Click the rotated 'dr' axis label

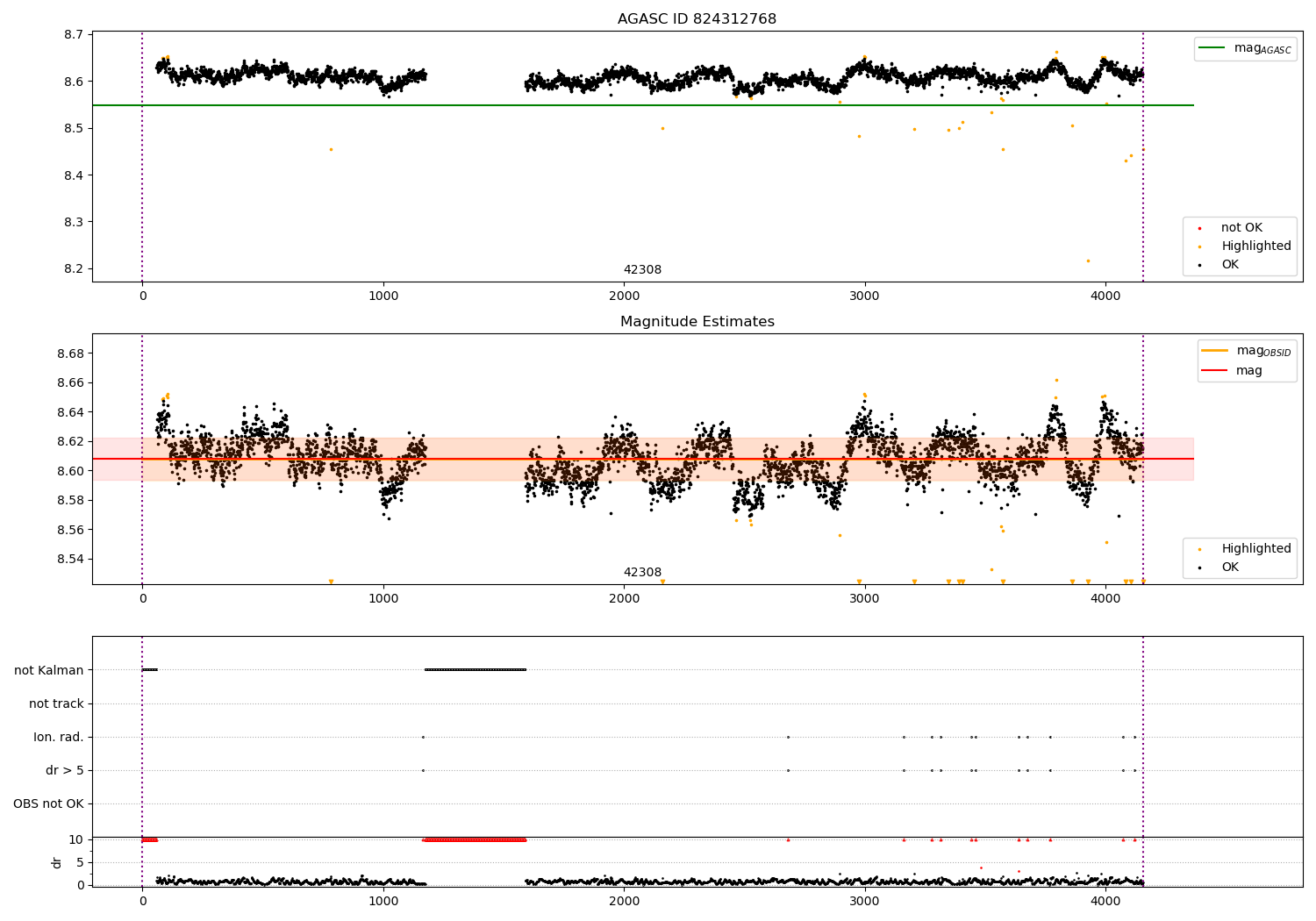click(x=57, y=862)
